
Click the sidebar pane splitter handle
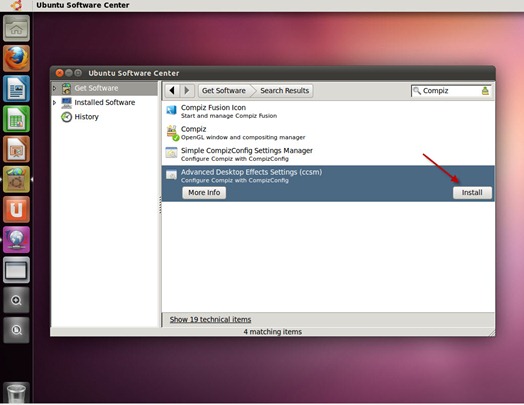[160, 205]
